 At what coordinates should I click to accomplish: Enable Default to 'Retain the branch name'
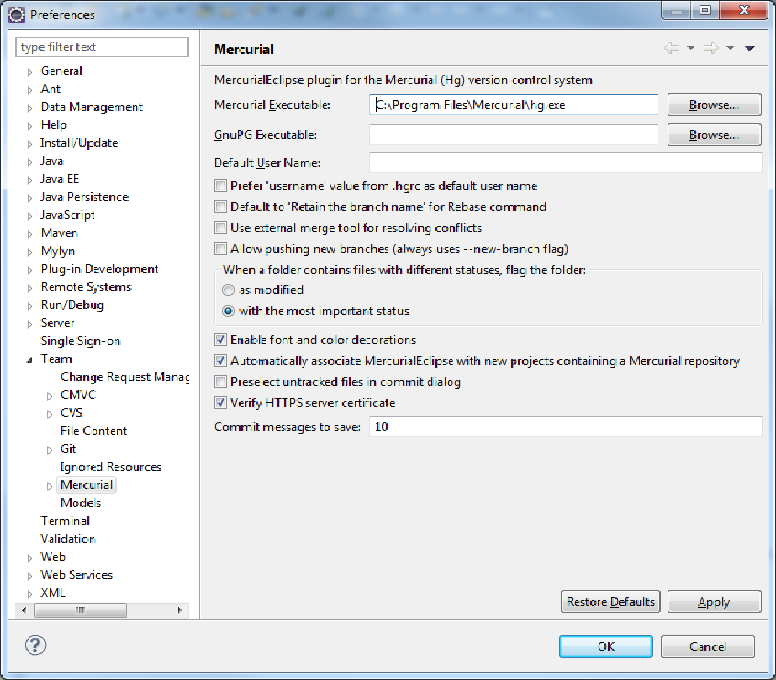(220, 206)
